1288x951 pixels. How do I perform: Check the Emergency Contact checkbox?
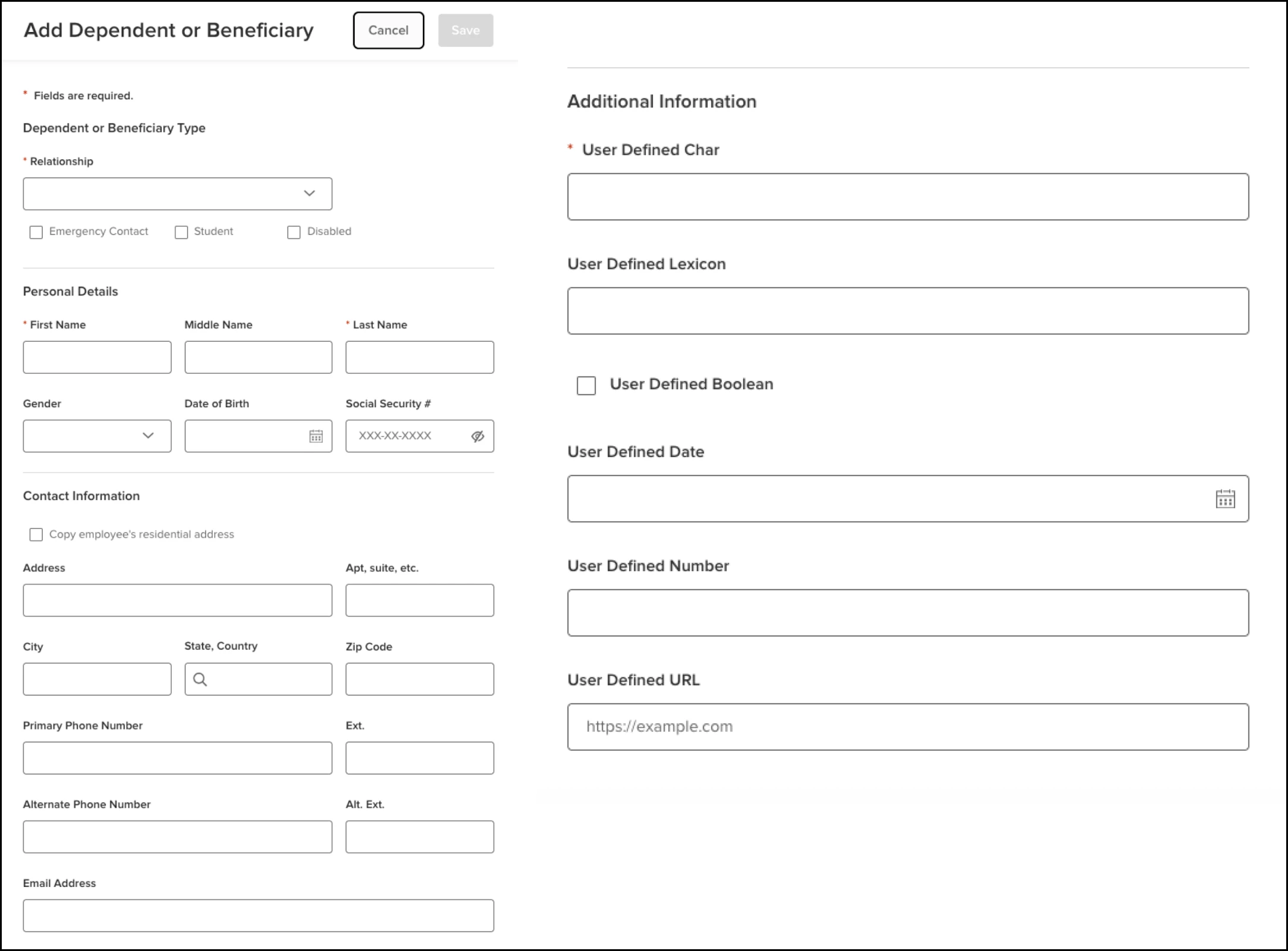tap(36, 232)
